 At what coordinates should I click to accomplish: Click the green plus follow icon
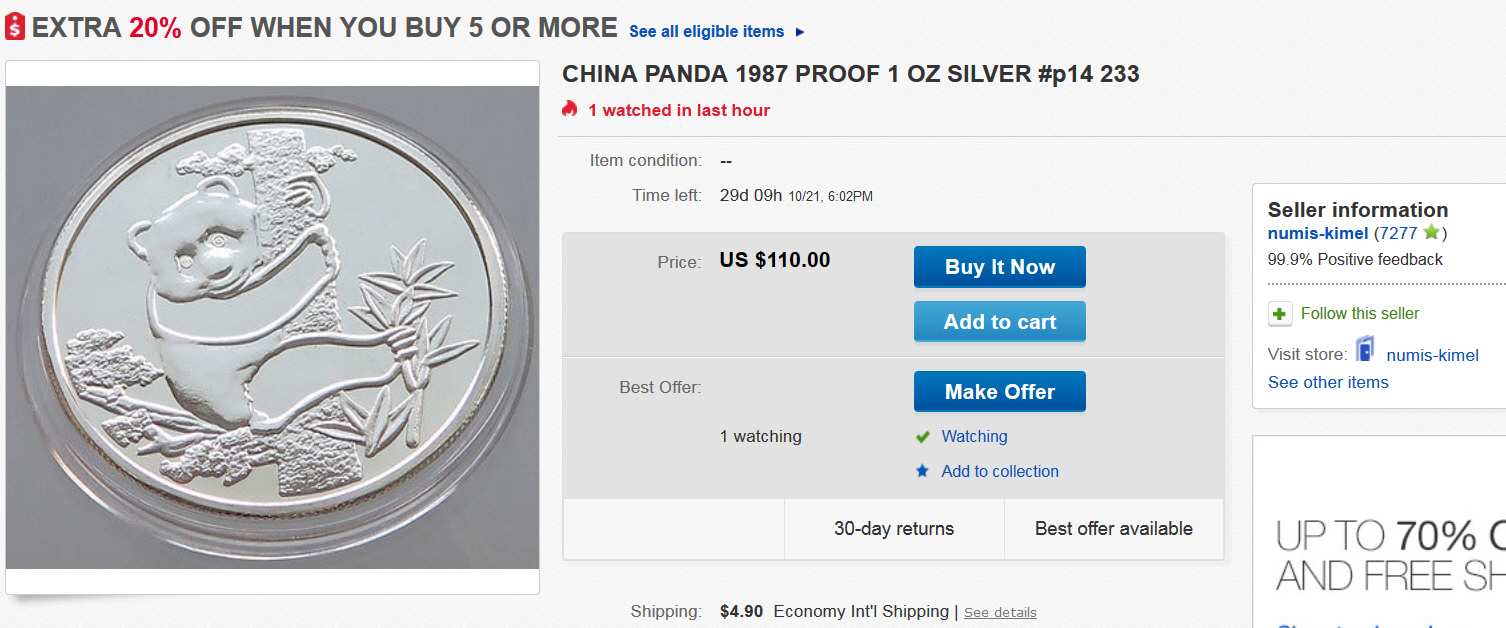point(1280,314)
